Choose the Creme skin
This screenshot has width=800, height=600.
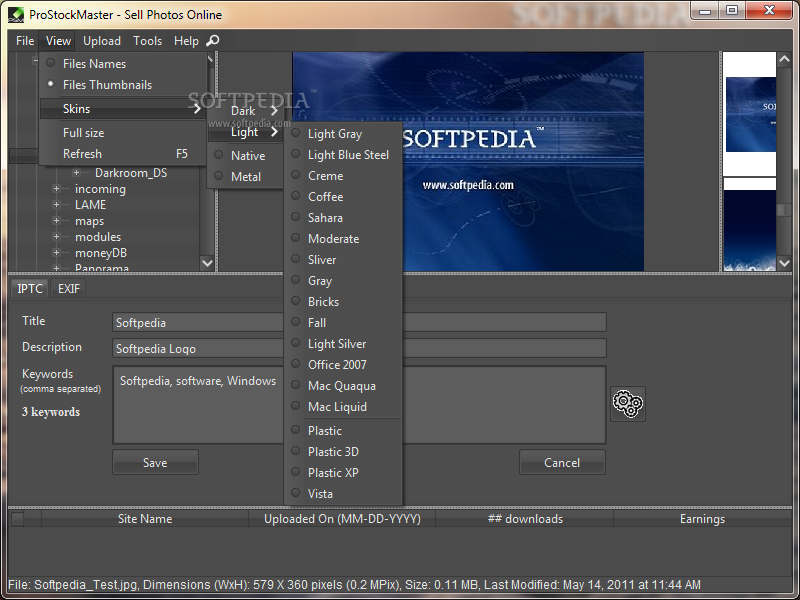(343, 176)
